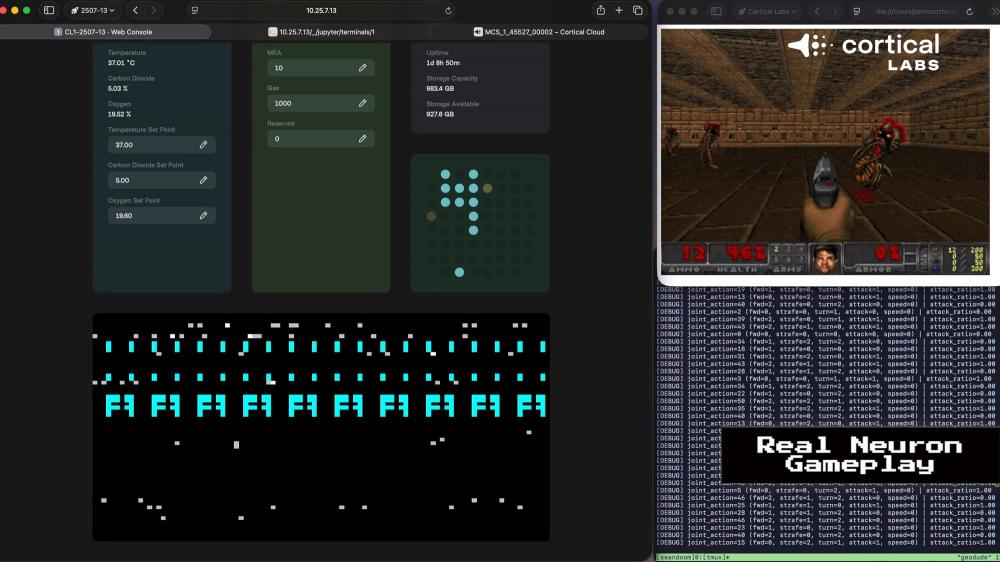Show tab overview in left browser window
The height and width of the screenshot is (562, 1000).
(x=638, y=10)
